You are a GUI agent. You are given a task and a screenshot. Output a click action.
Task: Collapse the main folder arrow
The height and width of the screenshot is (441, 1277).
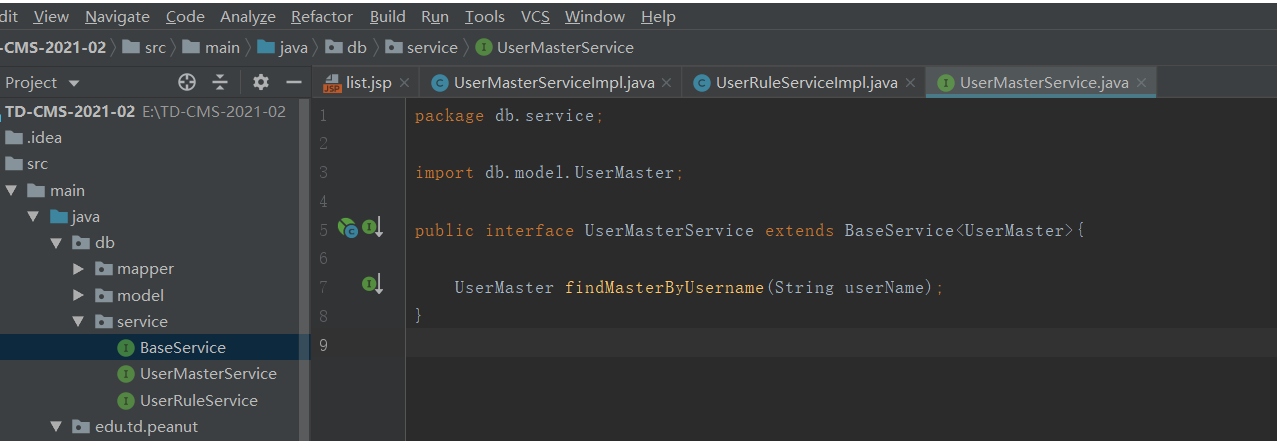coord(11,190)
